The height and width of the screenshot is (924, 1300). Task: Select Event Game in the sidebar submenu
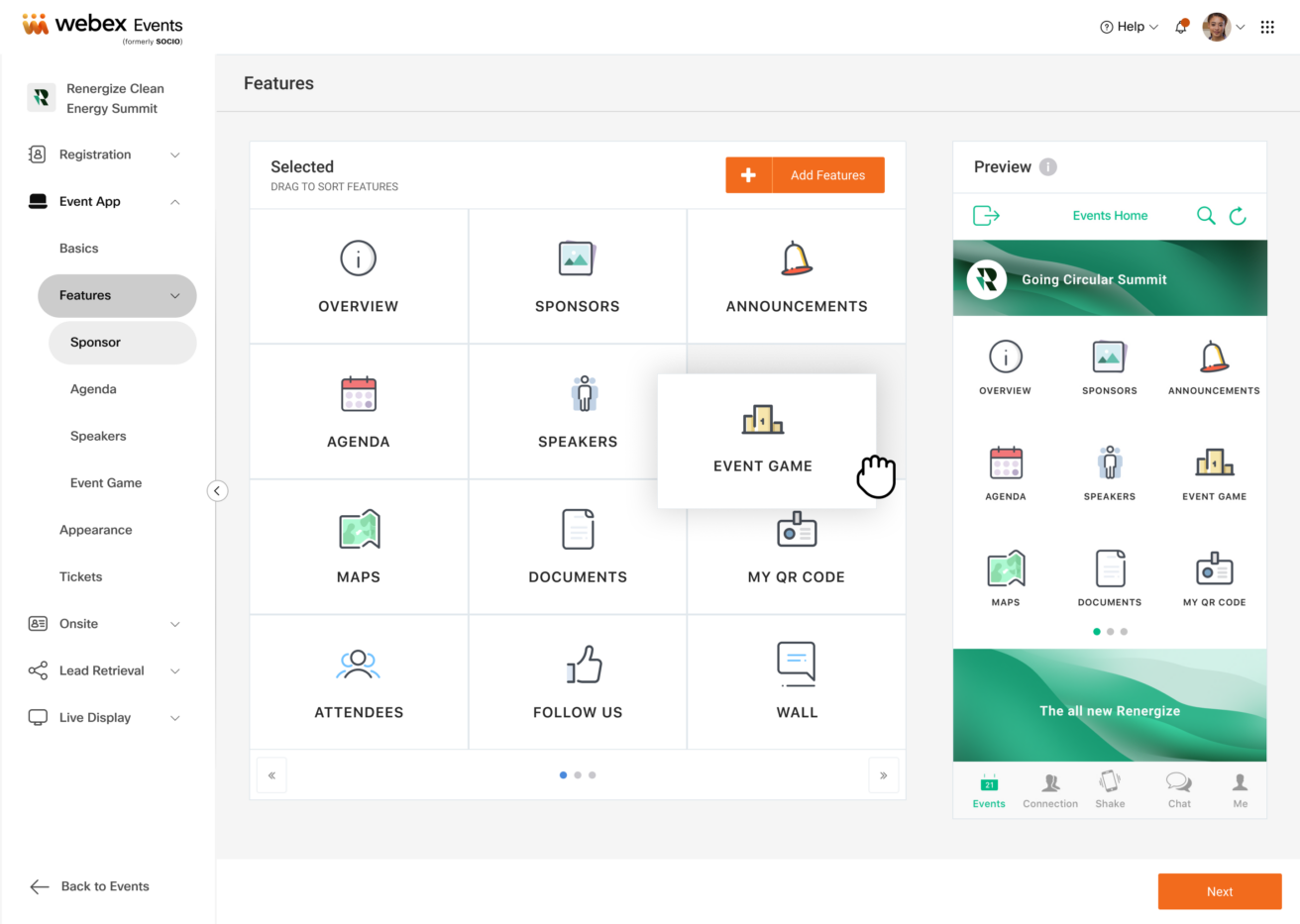106,483
